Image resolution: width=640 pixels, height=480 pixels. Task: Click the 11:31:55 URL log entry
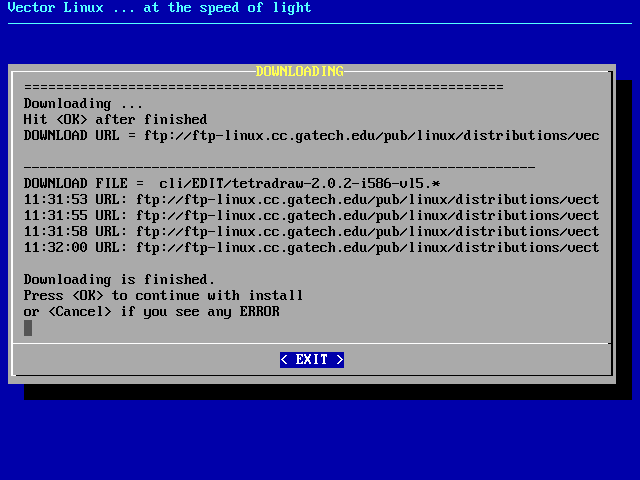[x=311, y=215]
